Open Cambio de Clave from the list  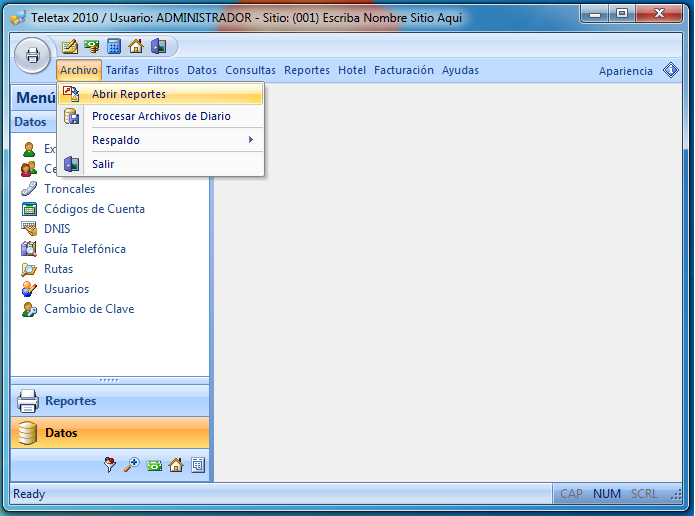point(89,309)
